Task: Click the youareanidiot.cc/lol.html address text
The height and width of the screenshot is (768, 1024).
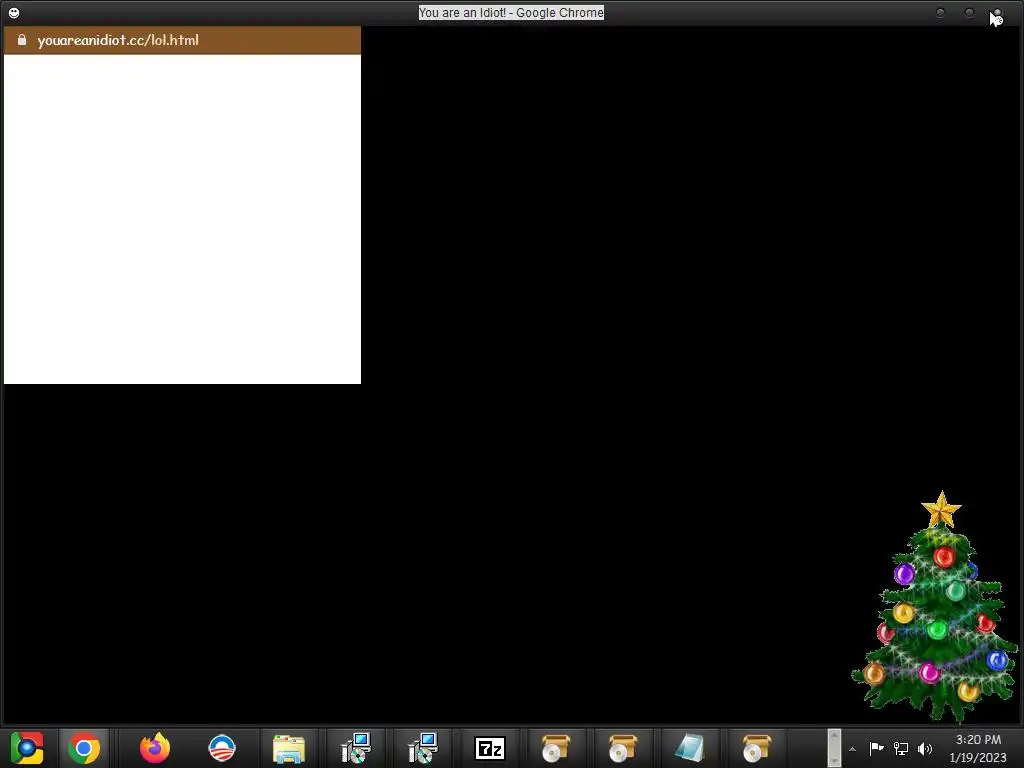Action: 118,40
